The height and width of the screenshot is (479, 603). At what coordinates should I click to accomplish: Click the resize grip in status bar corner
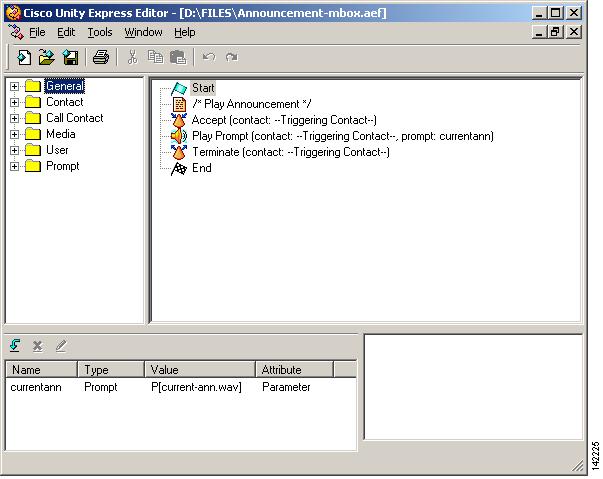pos(577,466)
